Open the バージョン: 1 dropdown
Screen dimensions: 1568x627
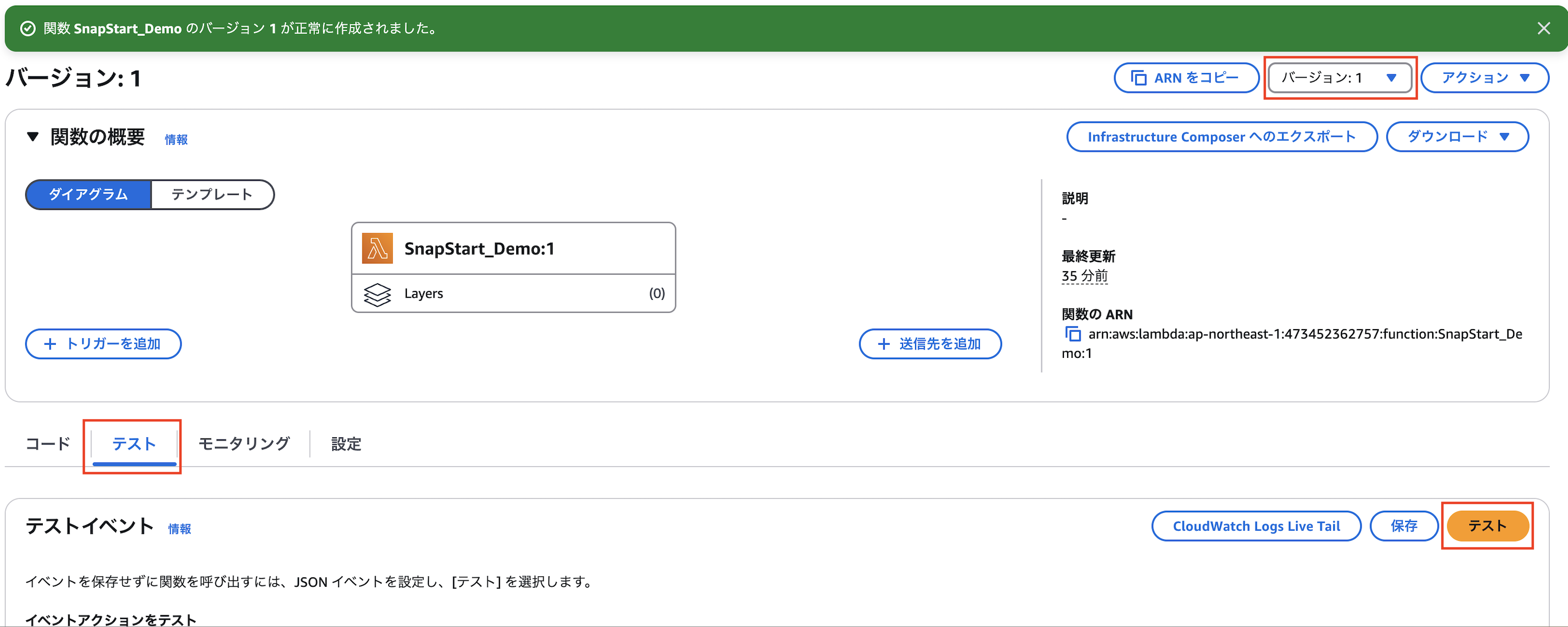tap(1339, 77)
